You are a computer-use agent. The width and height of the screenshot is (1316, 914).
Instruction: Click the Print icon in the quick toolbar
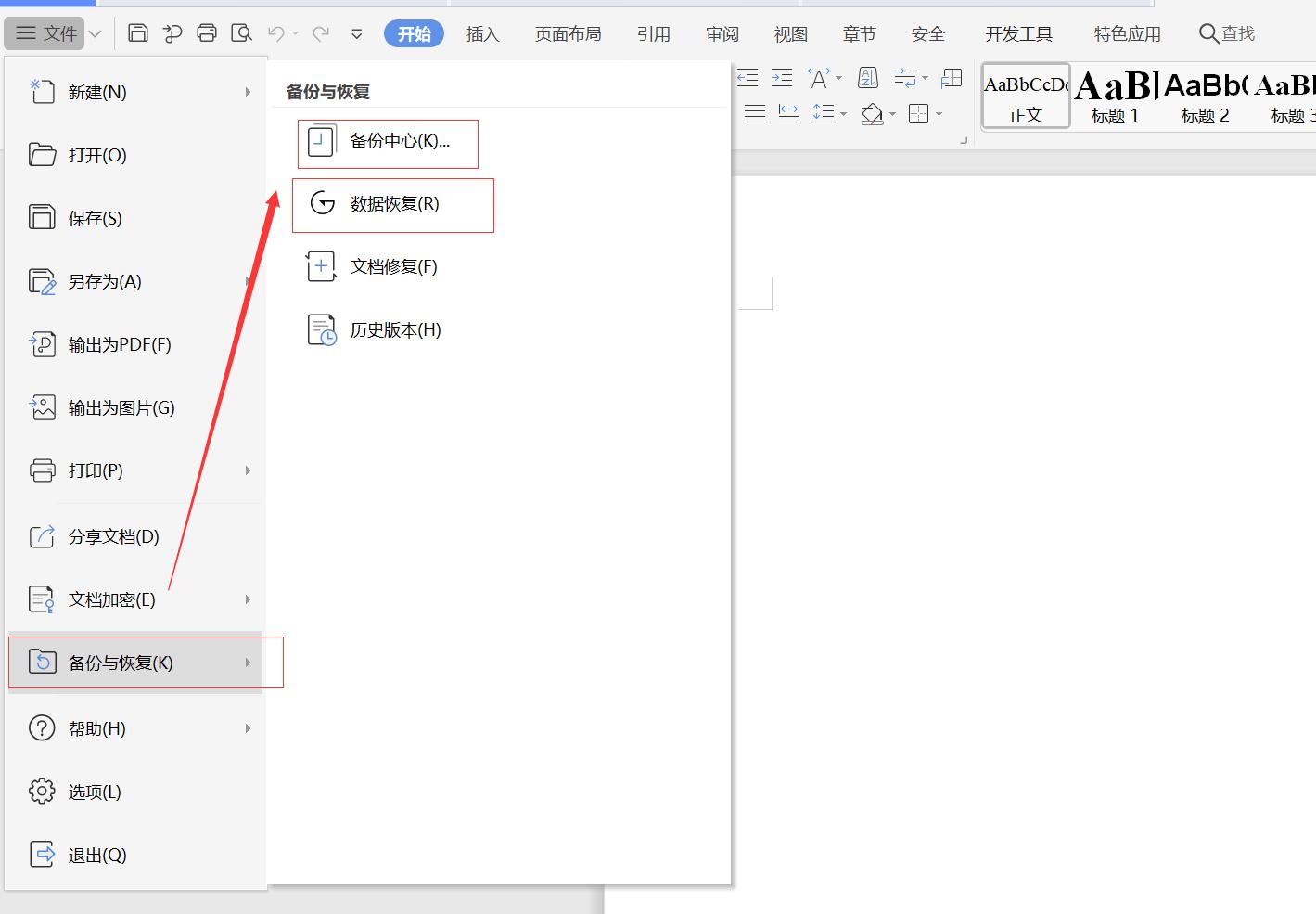tap(206, 32)
